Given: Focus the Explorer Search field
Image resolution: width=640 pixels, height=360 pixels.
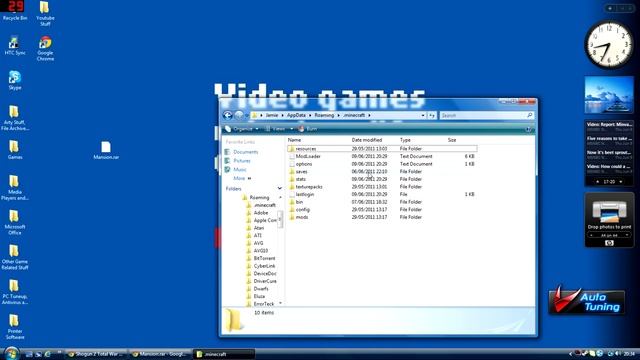Looking at the screenshot, I should pyautogui.click(x=487, y=116).
